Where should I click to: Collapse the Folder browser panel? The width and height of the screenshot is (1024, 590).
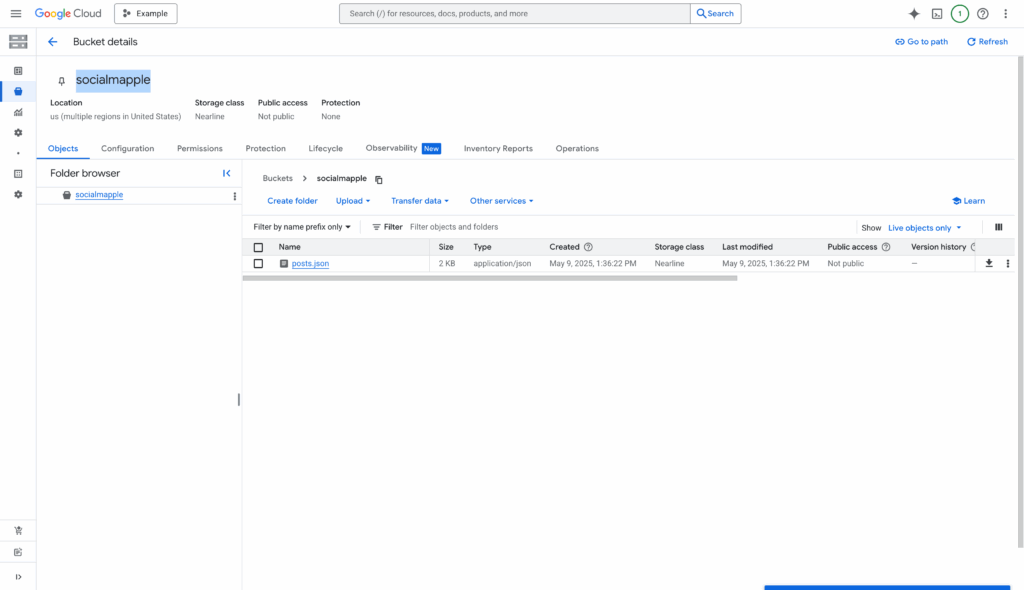point(227,173)
